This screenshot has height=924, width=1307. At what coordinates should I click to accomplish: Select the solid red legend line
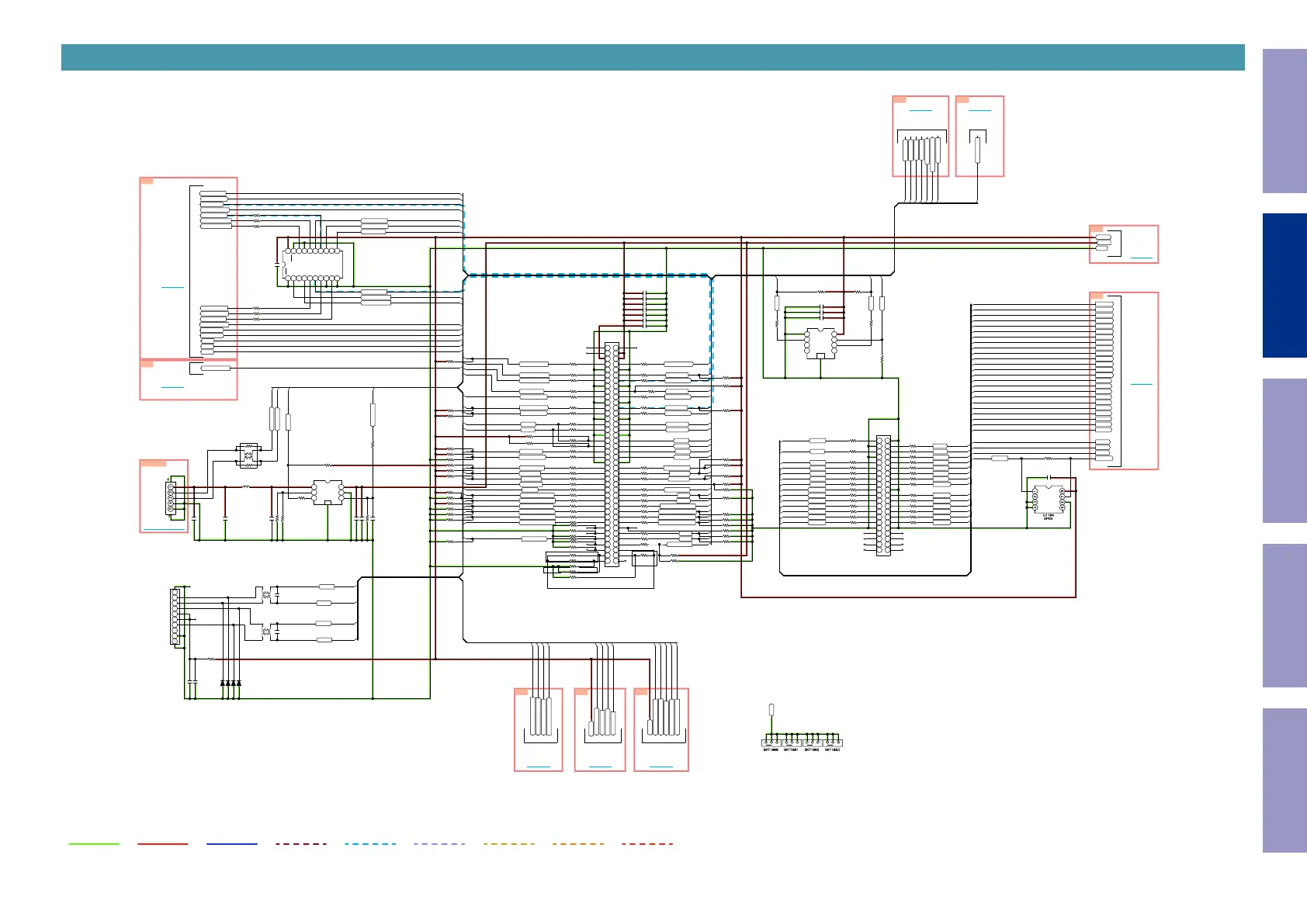coord(163,843)
